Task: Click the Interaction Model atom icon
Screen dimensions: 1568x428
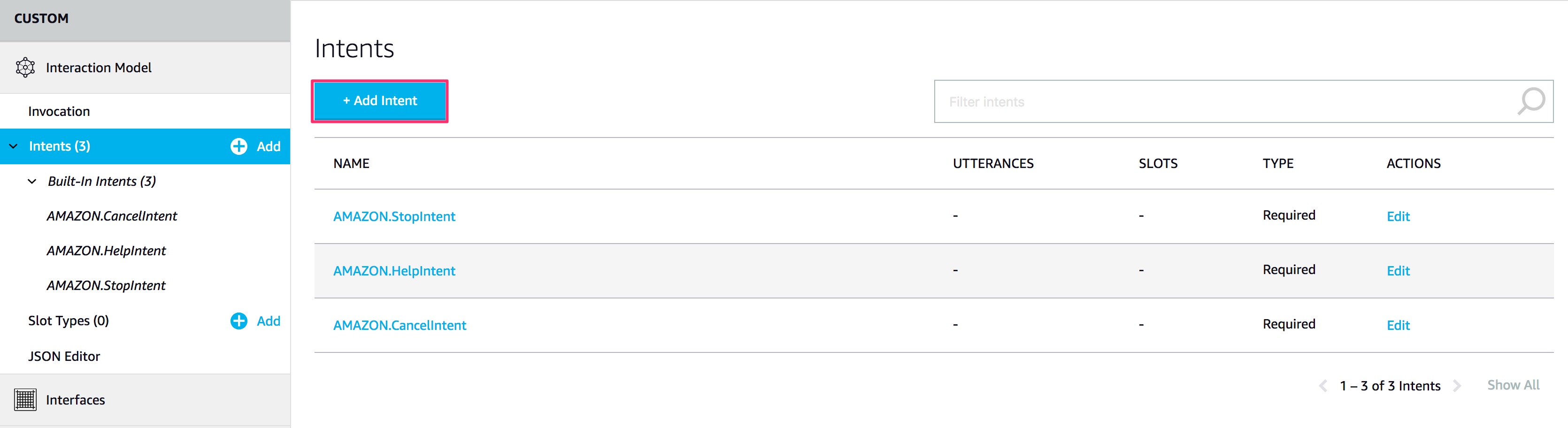Action: pyautogui.click(x=25, y=68)
